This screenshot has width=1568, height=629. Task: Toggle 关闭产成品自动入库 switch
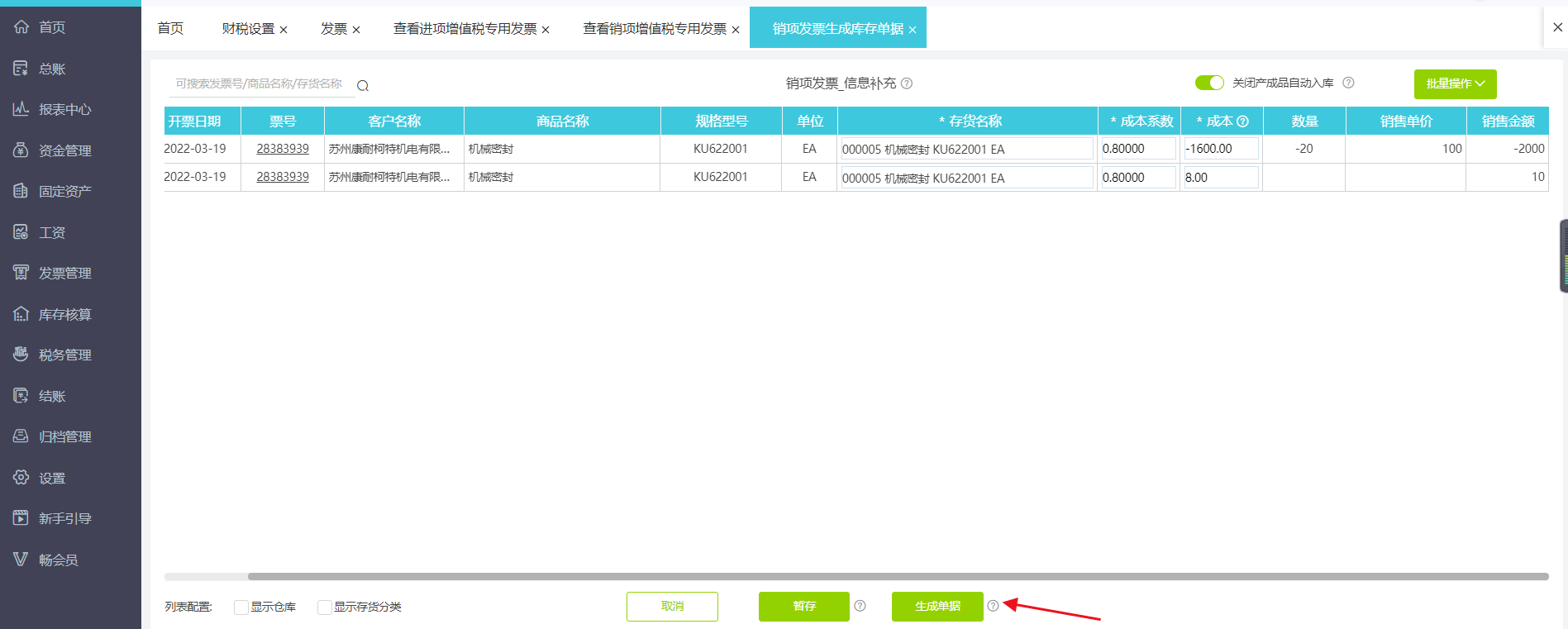click(1209, 83)
